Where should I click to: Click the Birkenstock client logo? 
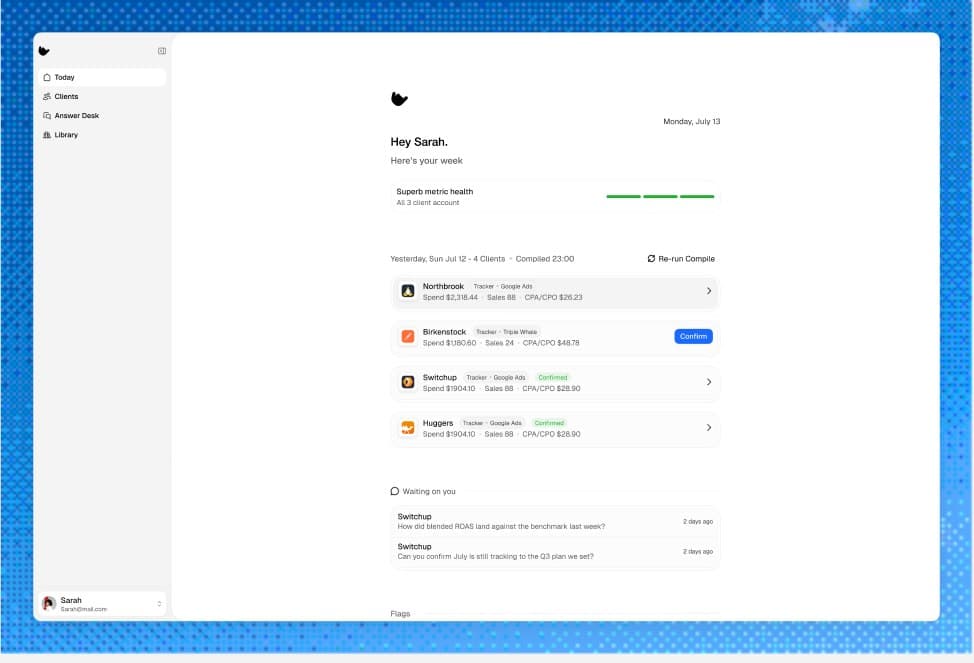coord(407,336)
